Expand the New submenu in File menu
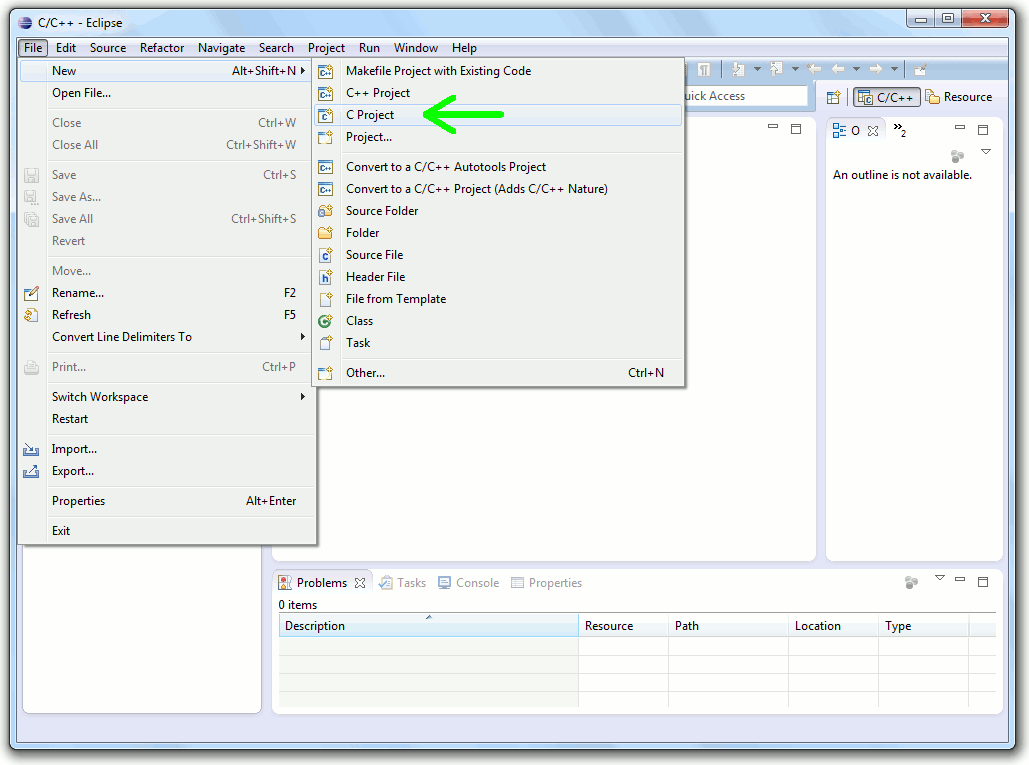The image size is (1029, 765). (x=167, y=71)
